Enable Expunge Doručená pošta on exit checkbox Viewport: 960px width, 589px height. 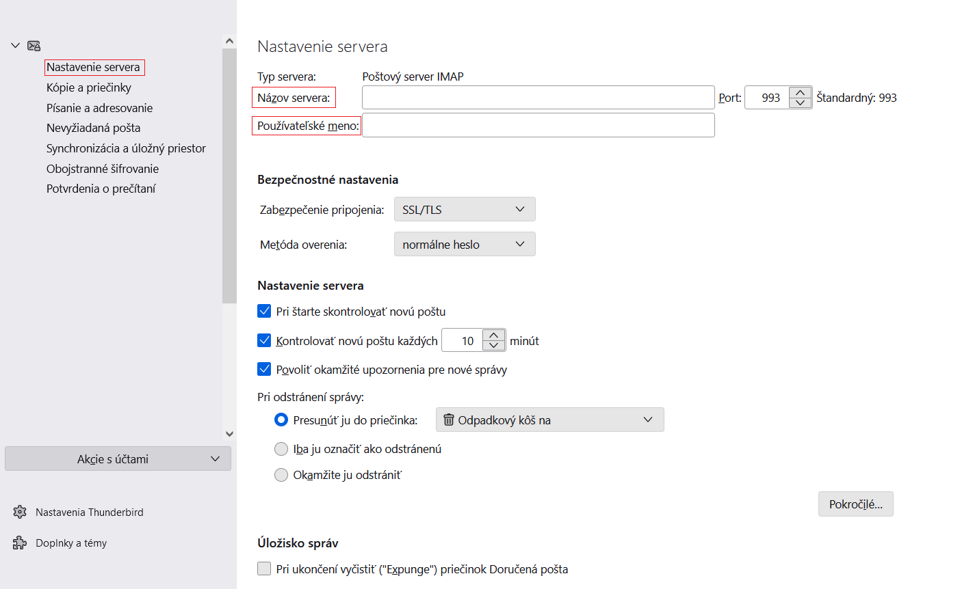[x=264, y=569]
